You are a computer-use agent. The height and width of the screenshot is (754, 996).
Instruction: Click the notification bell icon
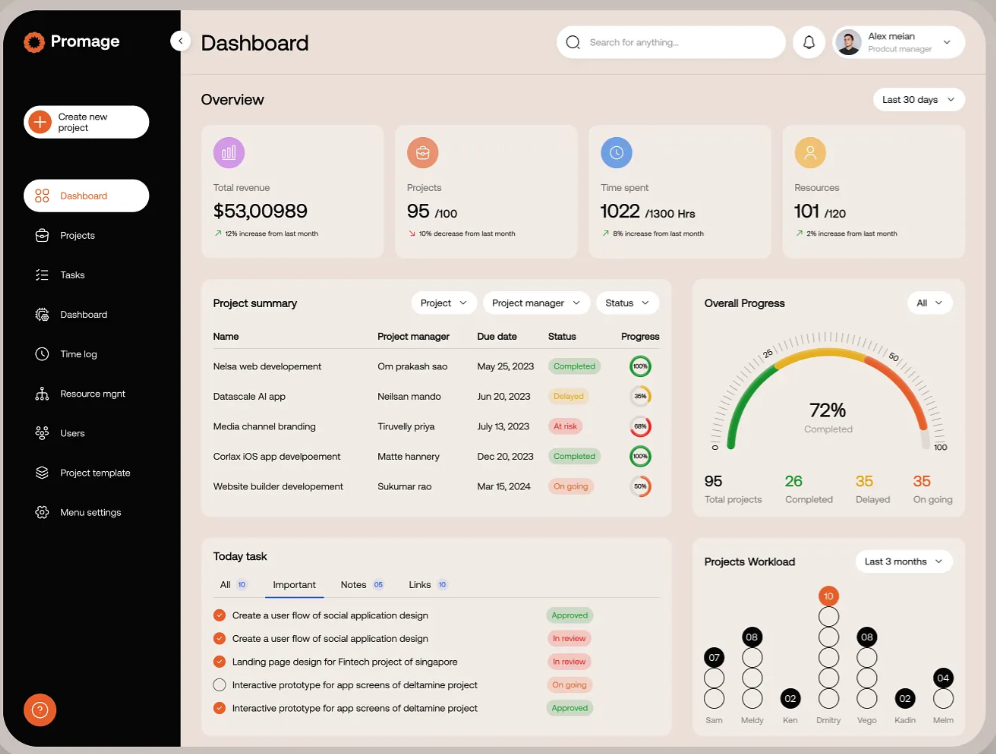[809, 42]
